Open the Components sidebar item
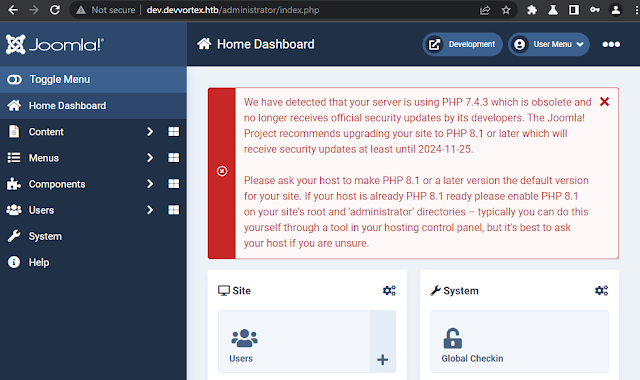Viewport: 640px width, 380px height. 57,184
